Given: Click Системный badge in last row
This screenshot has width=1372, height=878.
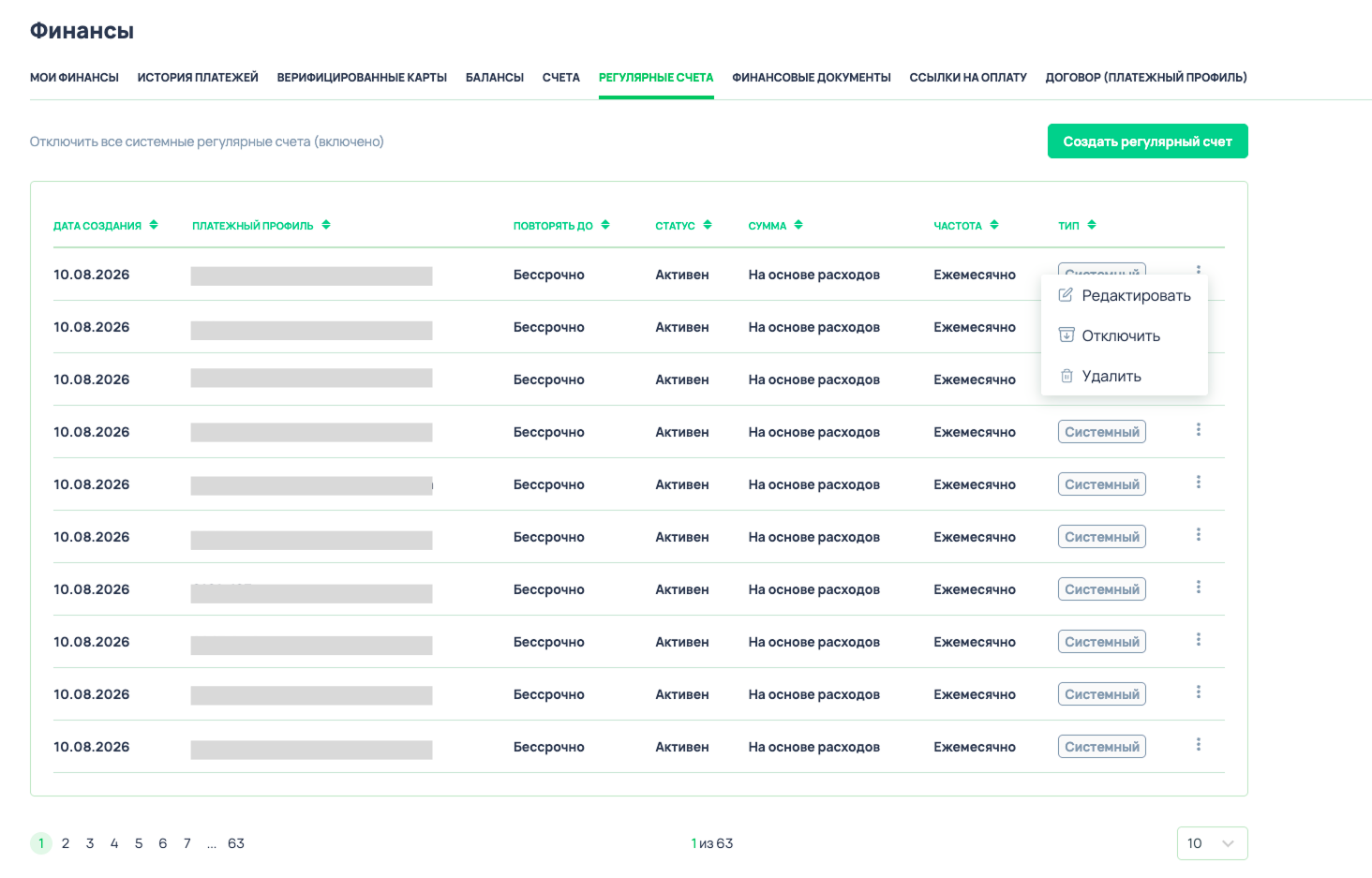Looking at the screenshot, I should (x=1102, y=747).
